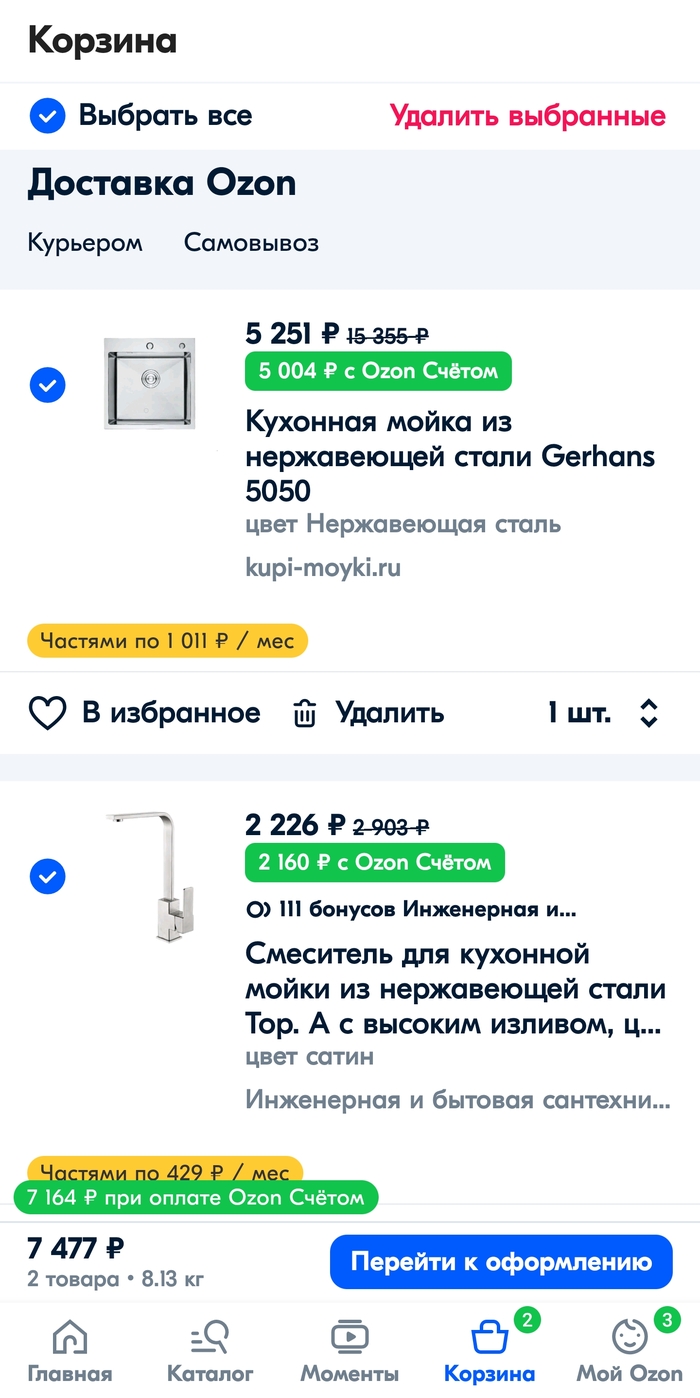Switch to Курьером delivery tab
The height and width of the screenshot is (1398, 700).
click(x=85, y=243)
